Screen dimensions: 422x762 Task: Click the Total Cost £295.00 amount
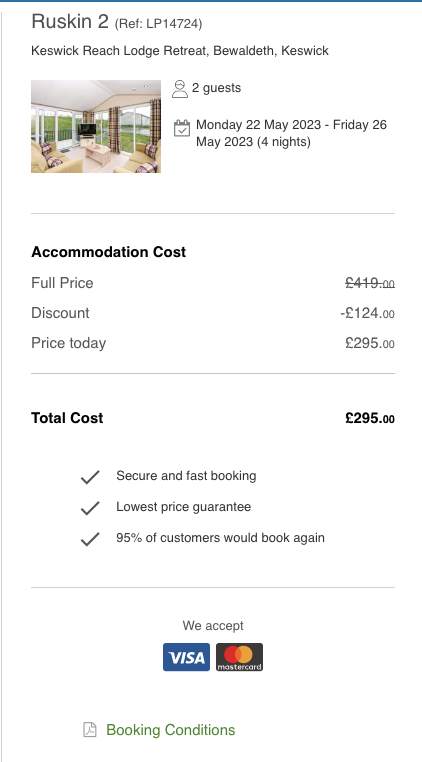370,418
